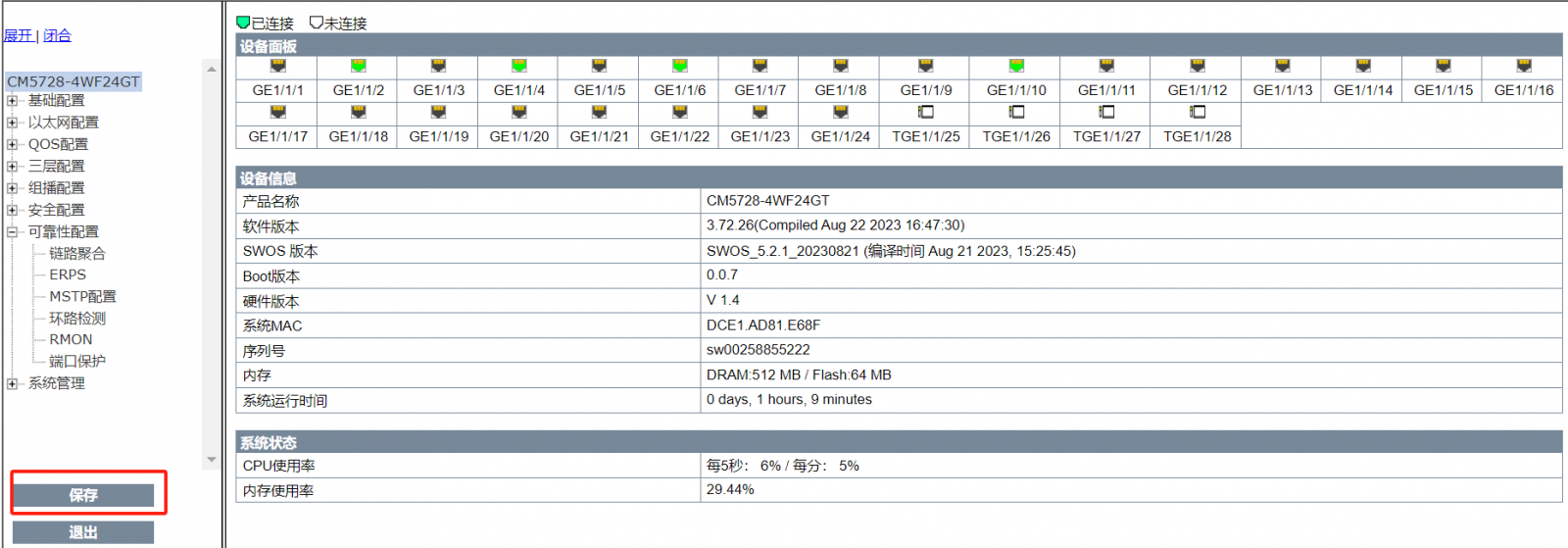1568x548 pixels.
Task: Collapse the 可靠性配置 tree node
Action: (12, 232)
